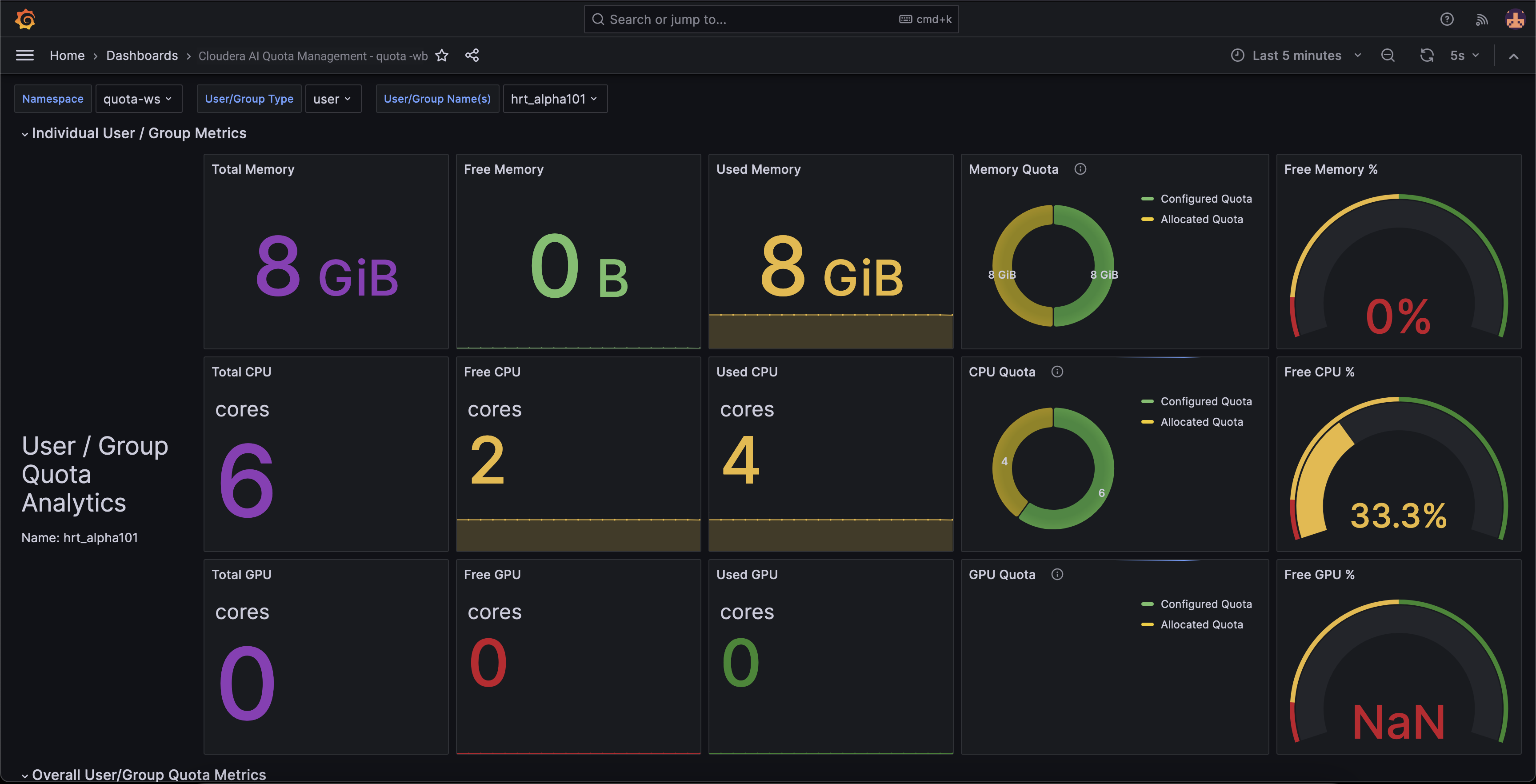Click the Grafana logo icon
Screen dimensions: 1536x784
click(x=25, y=19)
